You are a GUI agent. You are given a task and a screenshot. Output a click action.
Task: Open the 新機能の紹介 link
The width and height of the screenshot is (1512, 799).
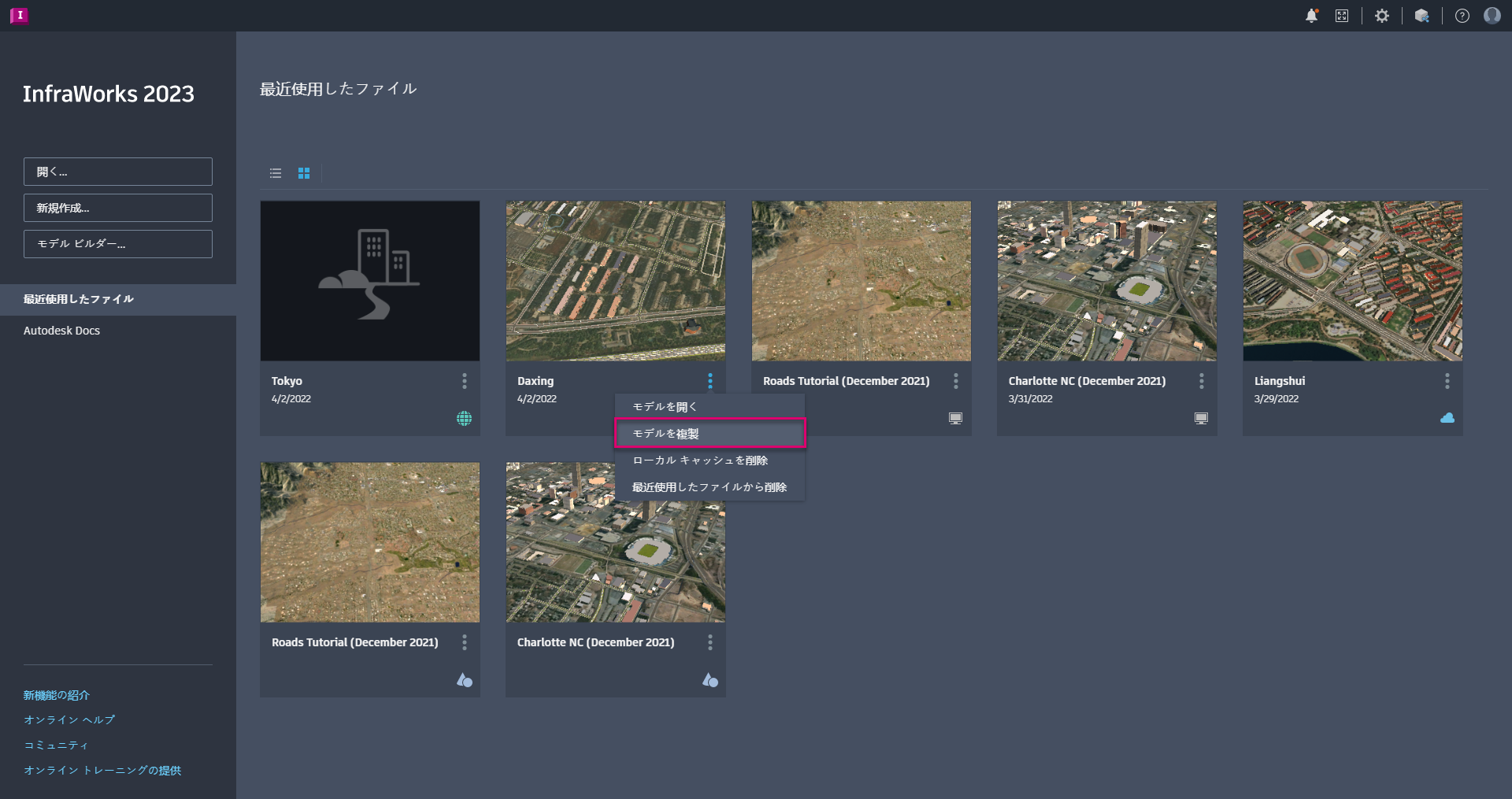[x=57, y=695]
